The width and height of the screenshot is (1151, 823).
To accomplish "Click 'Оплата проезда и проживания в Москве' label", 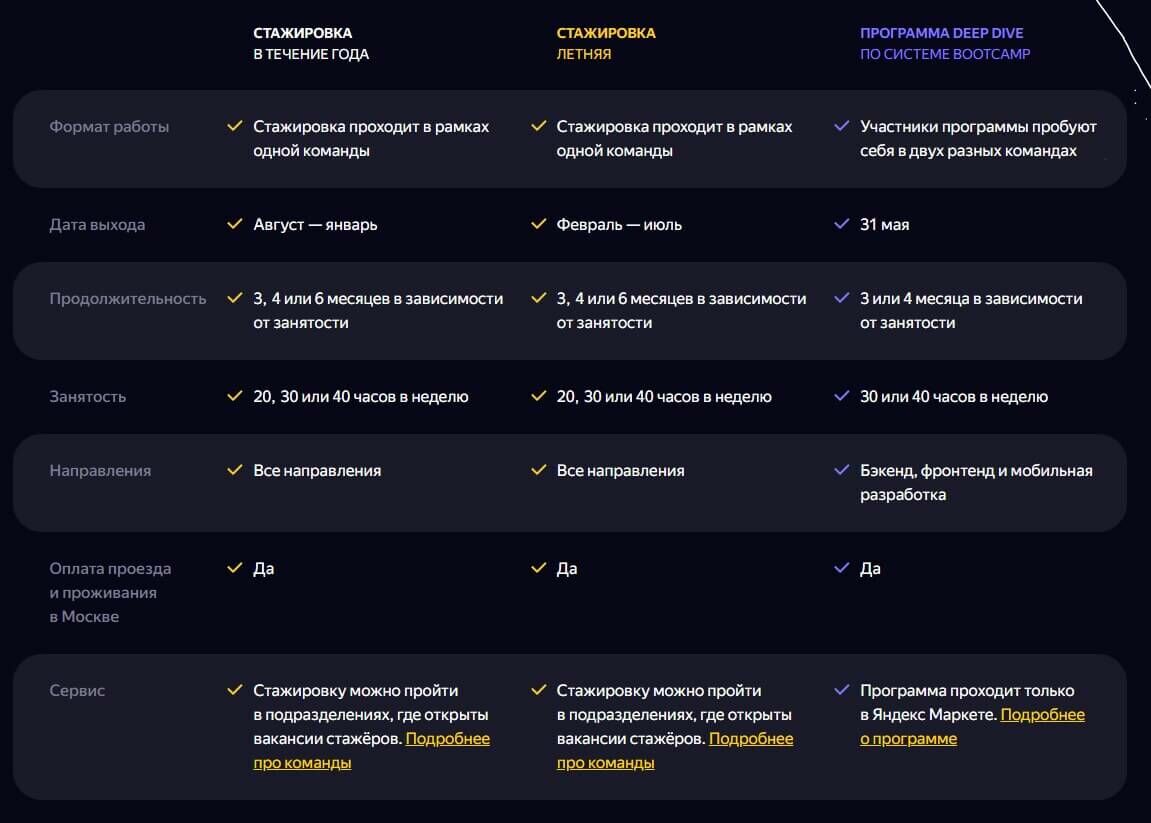I will point(110,592).
